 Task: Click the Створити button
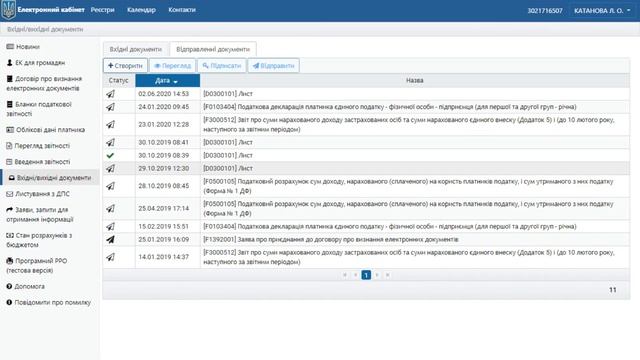125,65
